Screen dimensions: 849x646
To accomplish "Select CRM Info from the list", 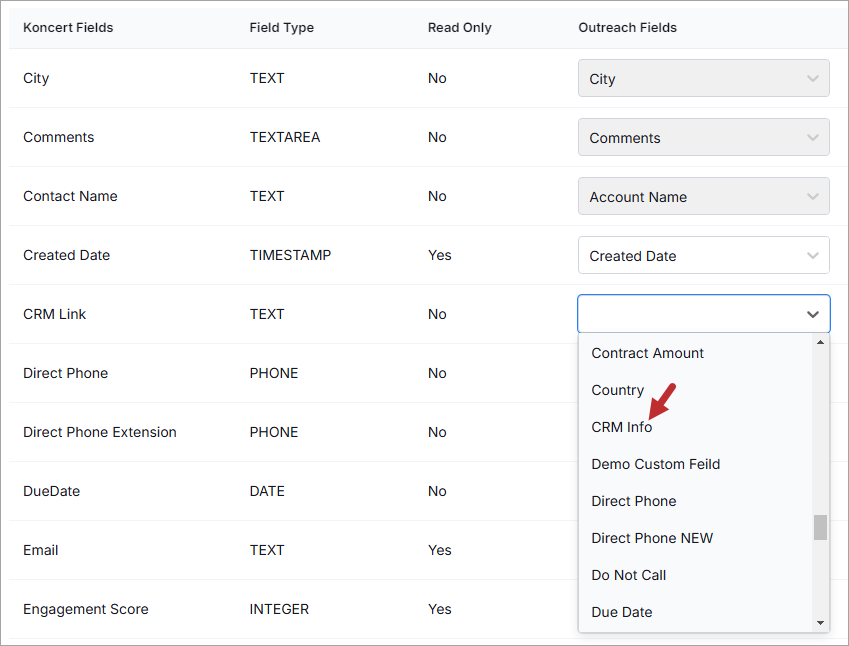I will point(622,427).
